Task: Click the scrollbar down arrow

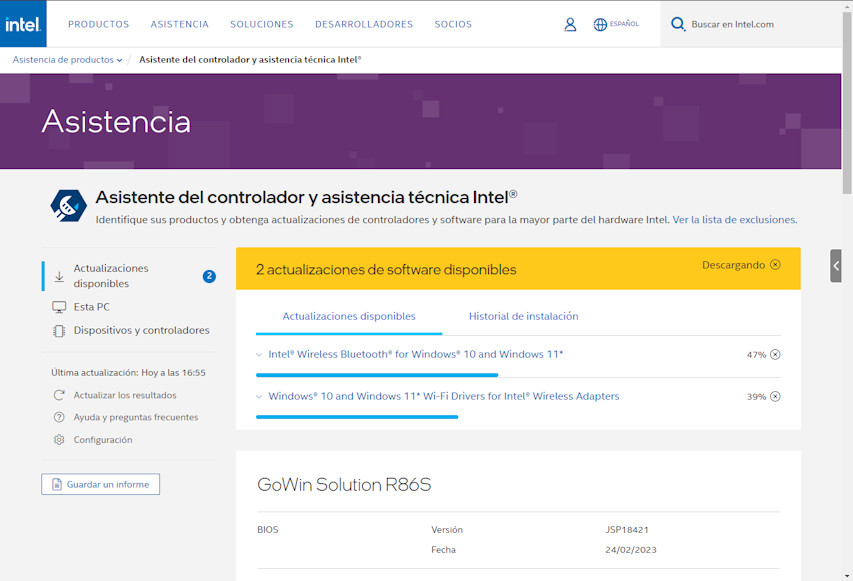Action: (847, 576)
